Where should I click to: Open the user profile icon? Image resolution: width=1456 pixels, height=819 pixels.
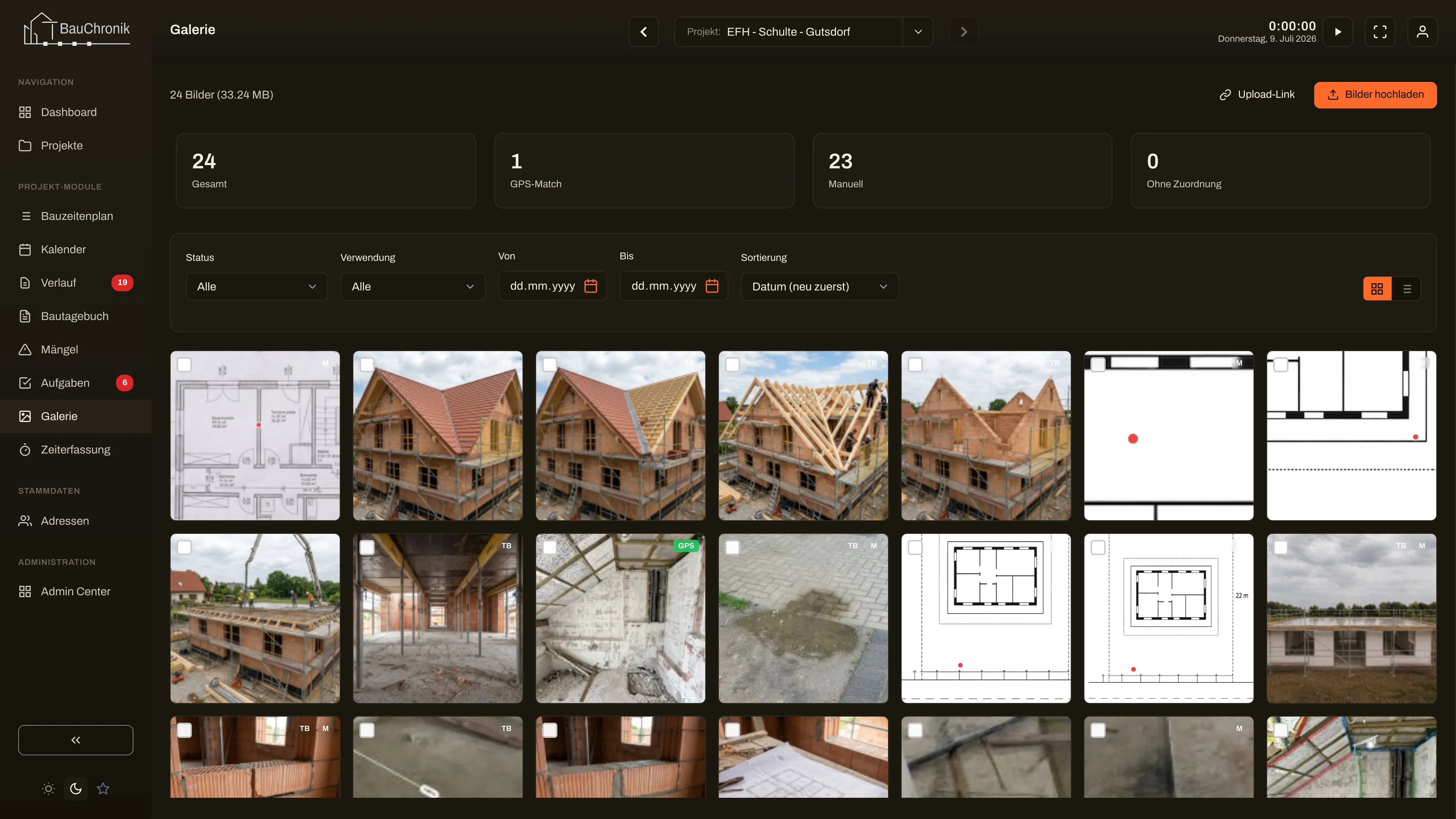(1422, 31)
